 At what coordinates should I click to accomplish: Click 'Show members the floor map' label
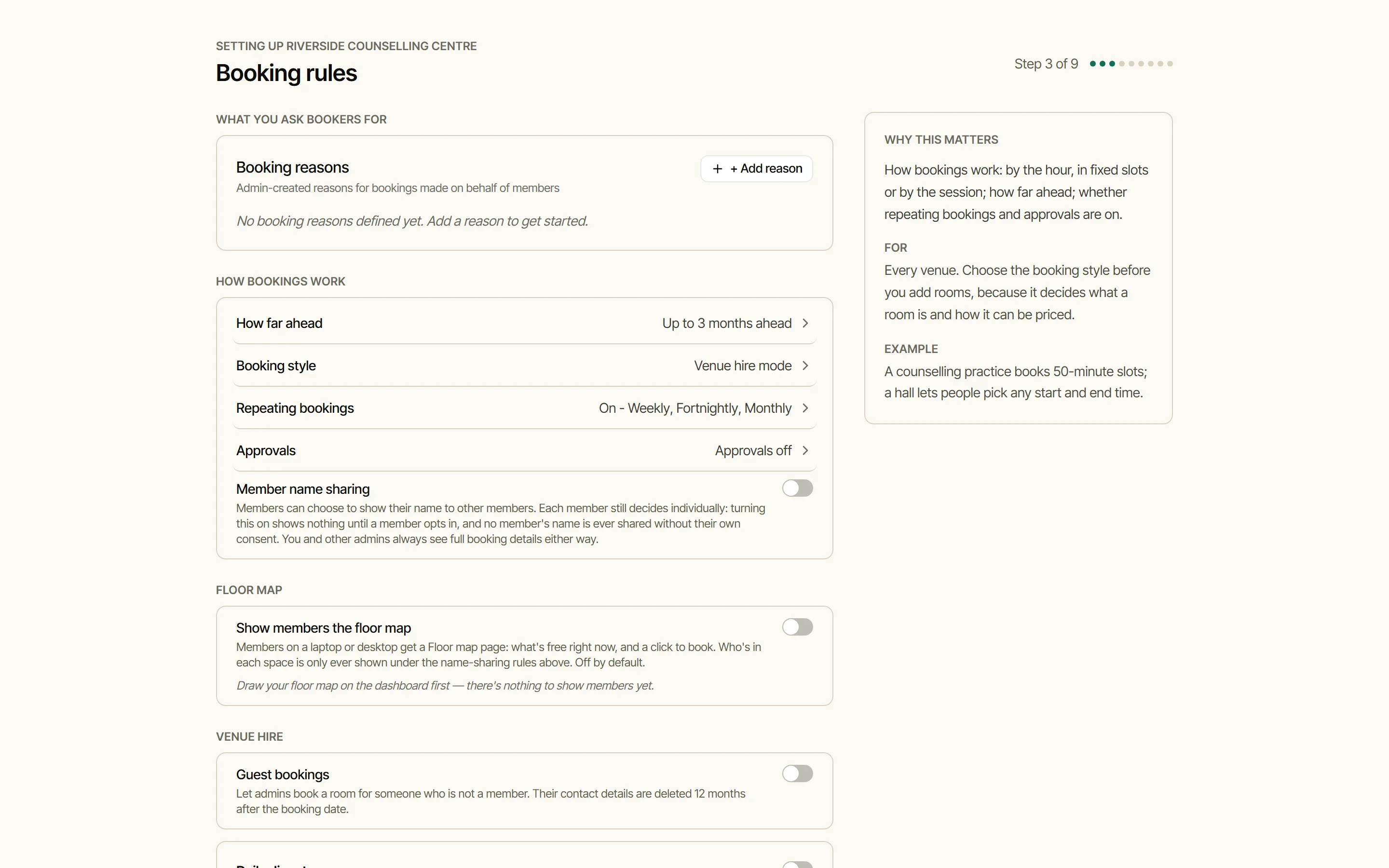click(x=323, y=628)
